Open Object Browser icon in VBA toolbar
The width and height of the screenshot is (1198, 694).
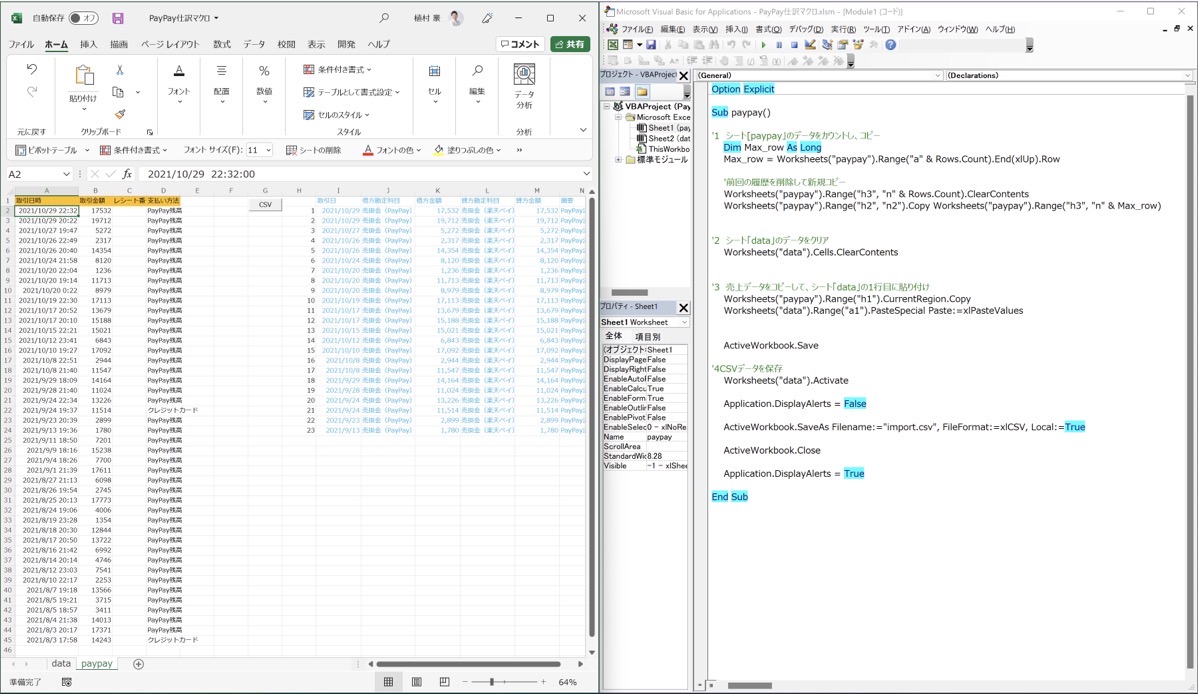[x=858, y=45]
